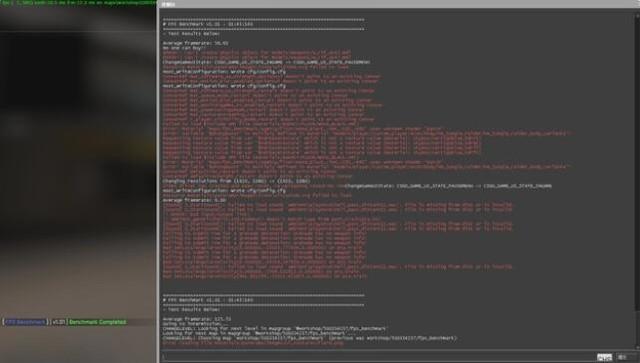Click the 'v1.01' version text in chat
The height and width of the screenshot is (363, 640).
59,322
